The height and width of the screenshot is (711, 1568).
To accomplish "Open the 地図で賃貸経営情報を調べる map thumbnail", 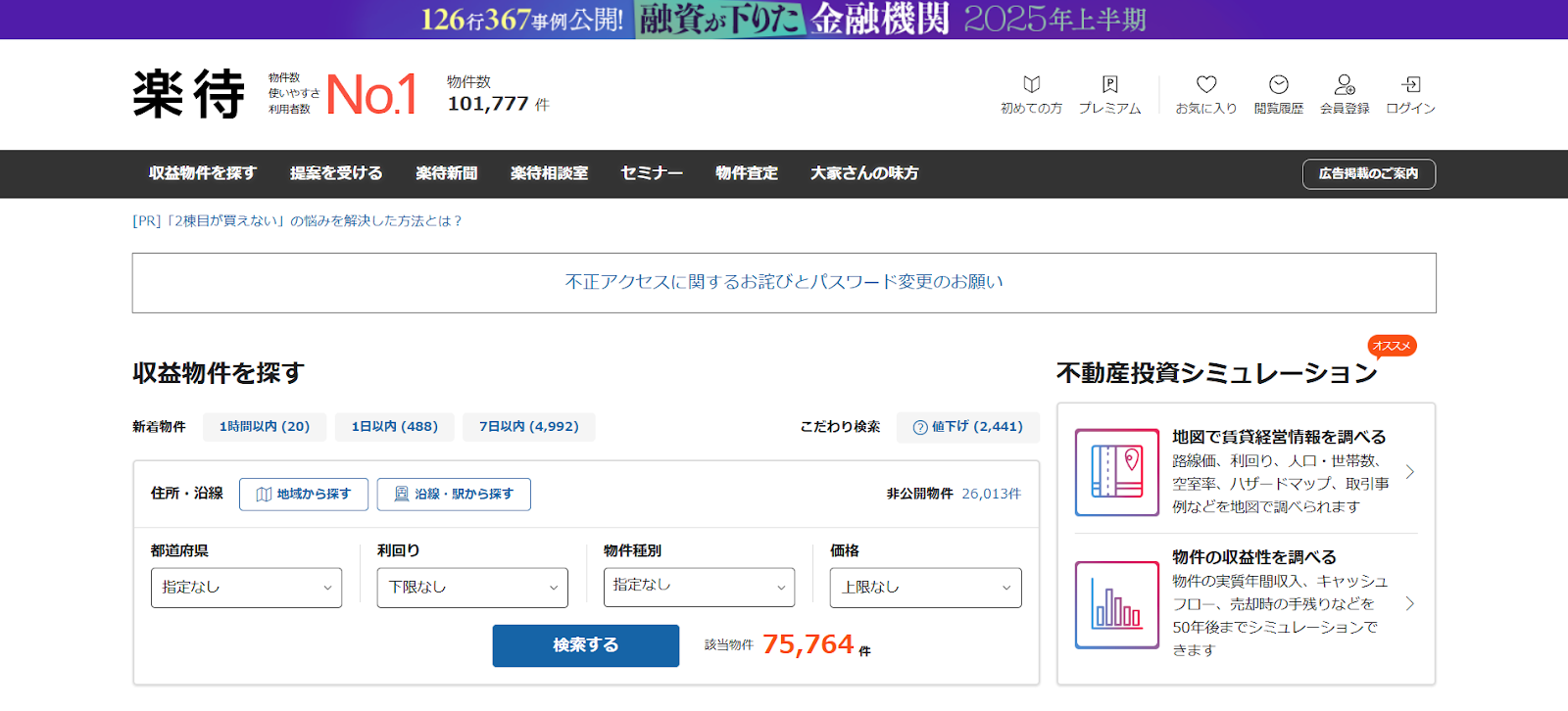I will click(1117, 472).
